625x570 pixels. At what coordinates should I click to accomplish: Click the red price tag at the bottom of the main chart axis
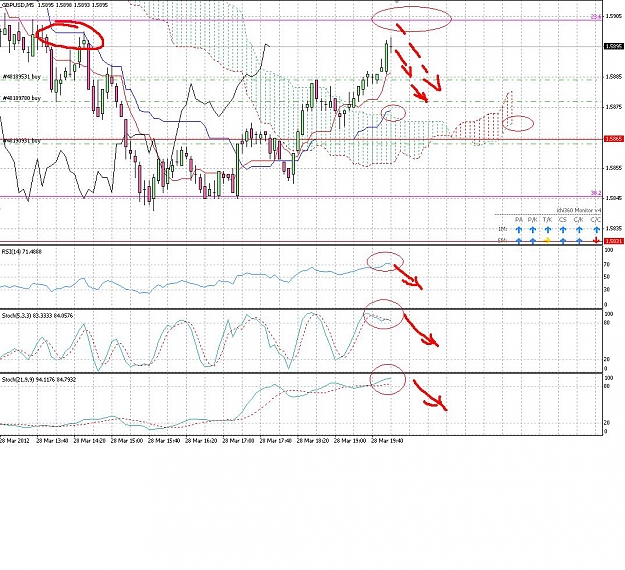[x=614, y=241]
